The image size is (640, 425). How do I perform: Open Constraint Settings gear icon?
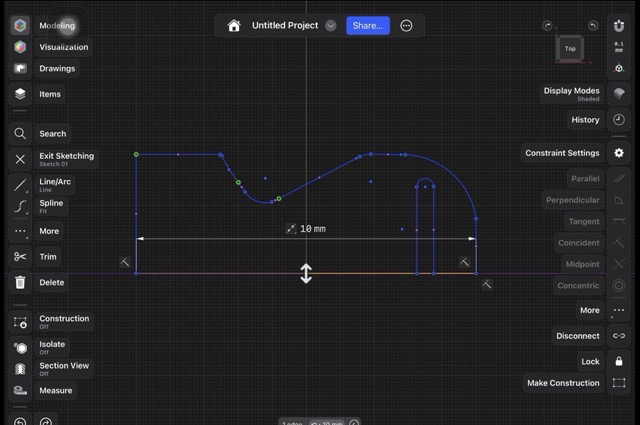[619, 153]
